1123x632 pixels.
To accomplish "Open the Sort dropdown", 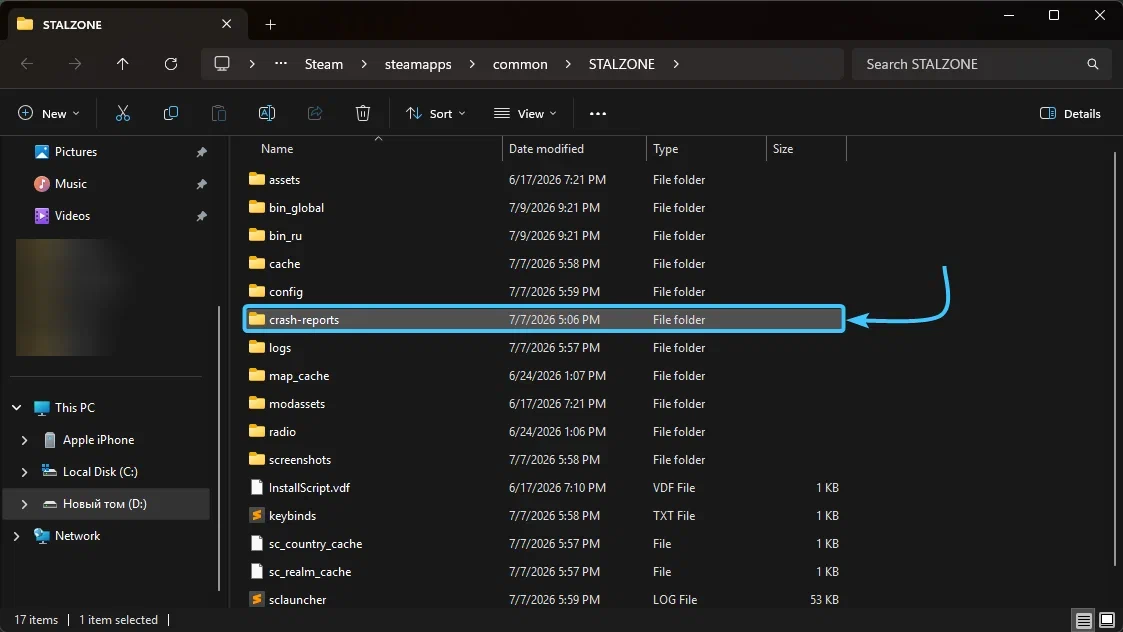I will click(435, 113).
